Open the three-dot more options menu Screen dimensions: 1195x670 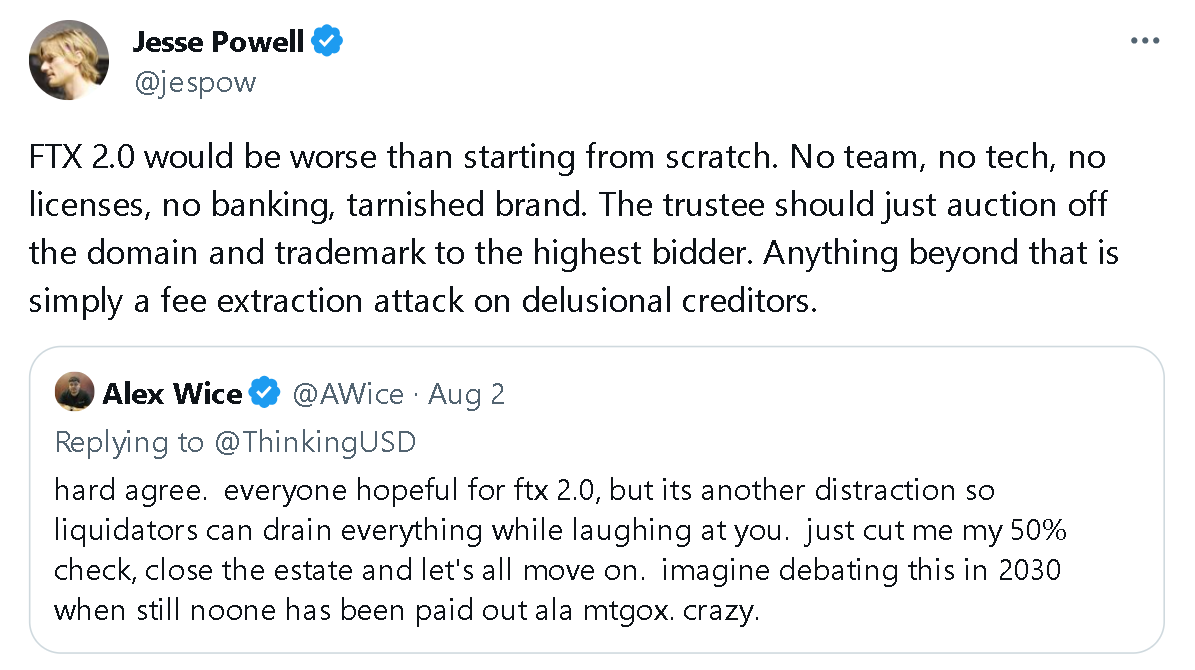[1144, 41]
